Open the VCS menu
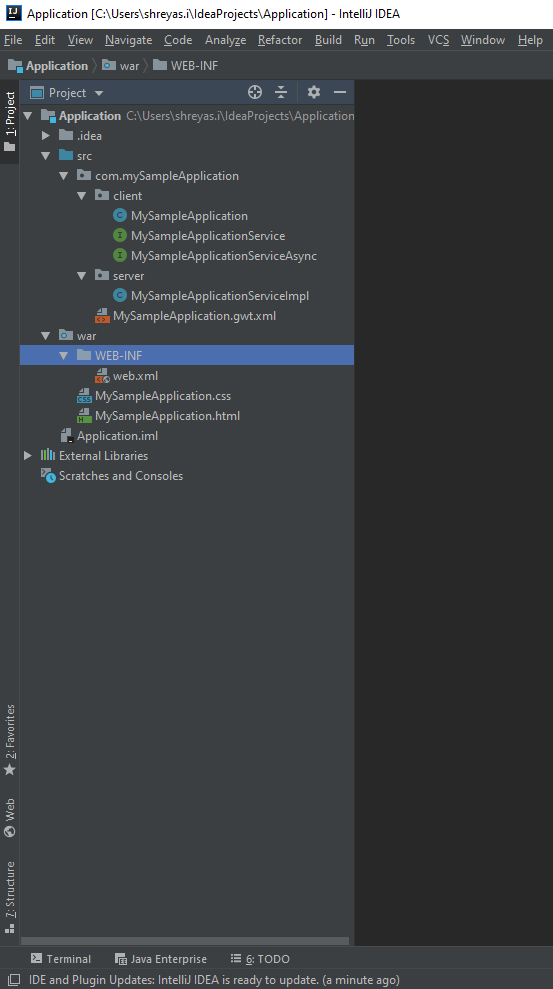The width and height of the screenshot is (553, 989). coord(439,40)
